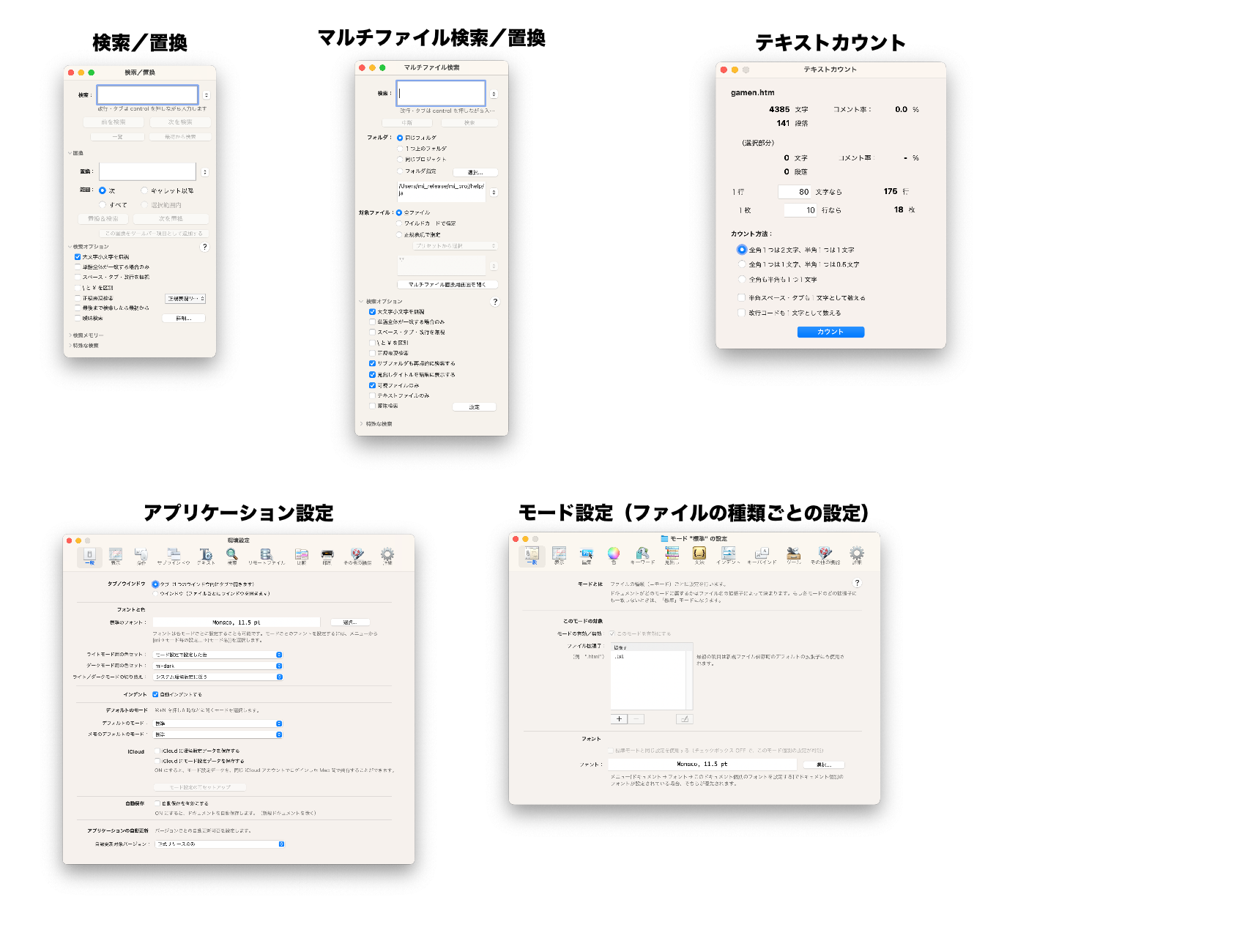1245x952 pixels.
Task: Open the ライトモード用の色セット dropdown
Action: click(x=218, y=655)
